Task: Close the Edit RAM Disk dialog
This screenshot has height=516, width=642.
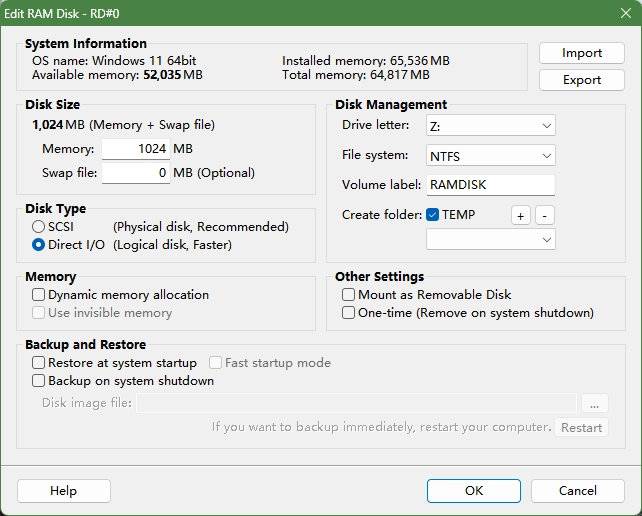Action: pyautogui.click(x=625, y=11)
